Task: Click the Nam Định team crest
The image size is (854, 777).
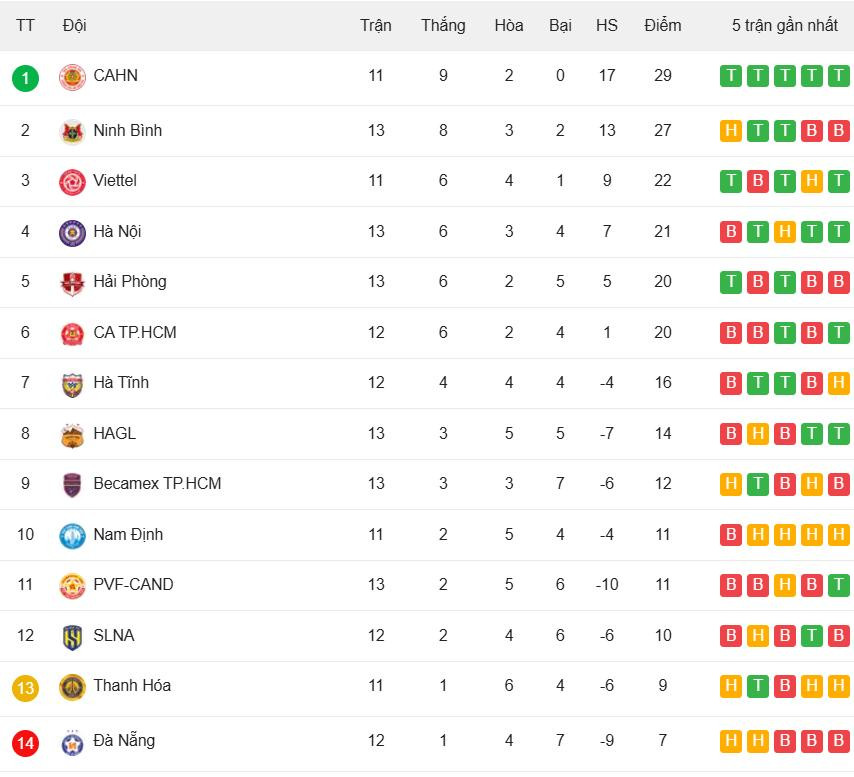Action: coord(72,535)
